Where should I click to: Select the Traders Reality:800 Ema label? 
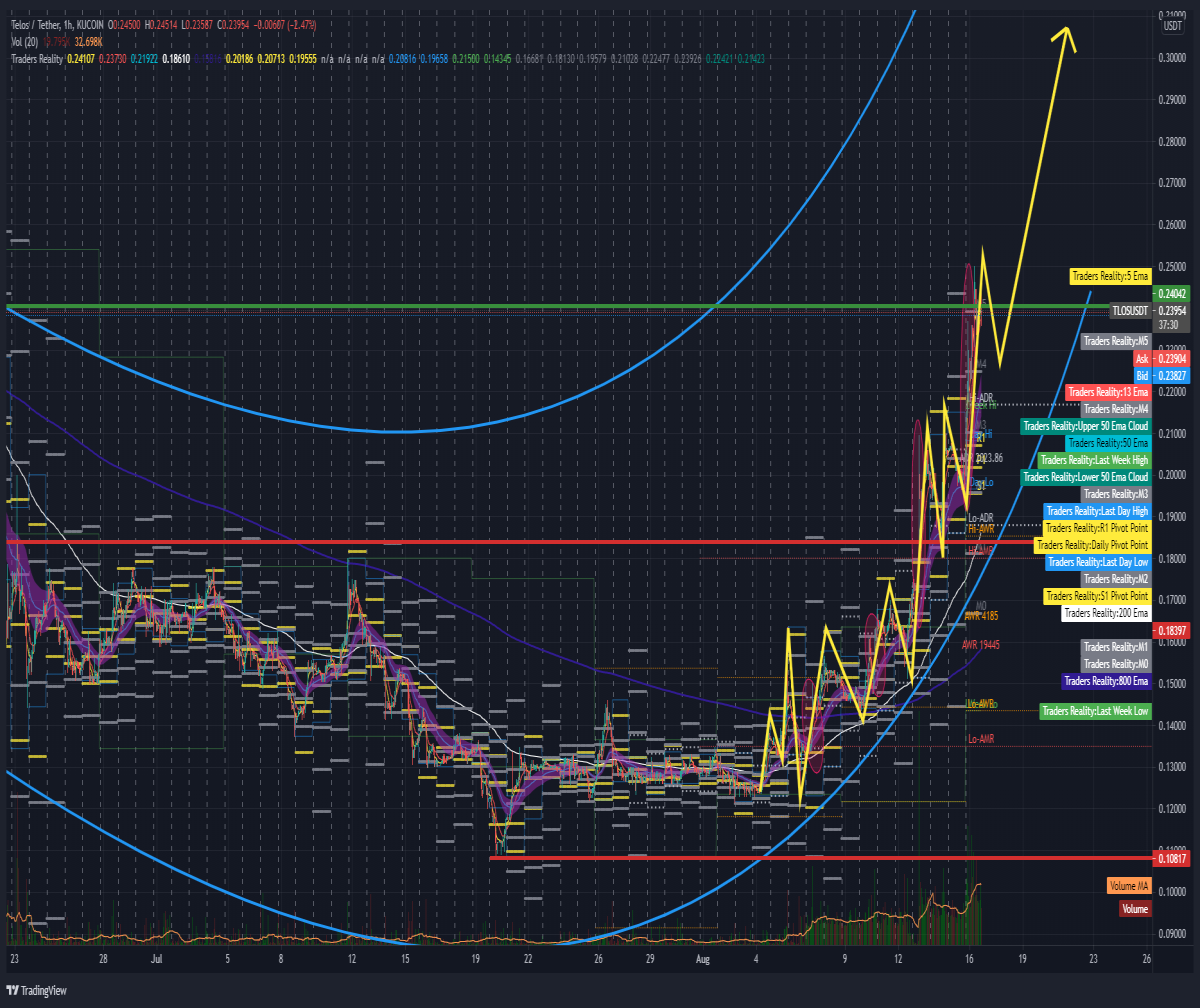coord(1106,681)
